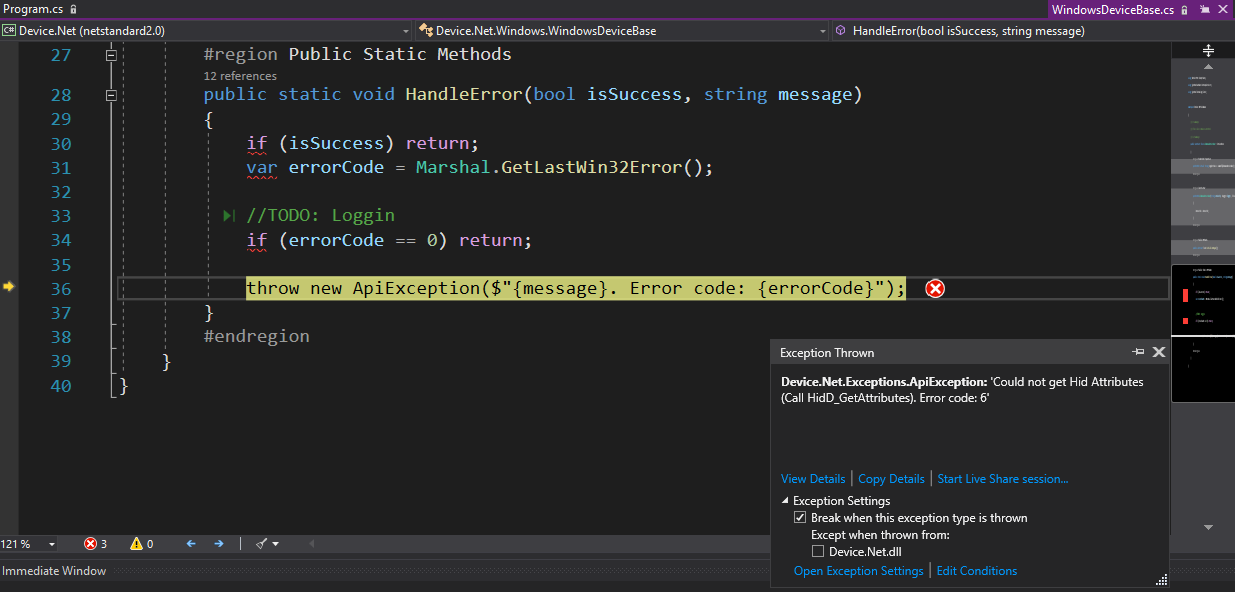Check the Device.Net.dll exception checkbox

click(818, 551)
